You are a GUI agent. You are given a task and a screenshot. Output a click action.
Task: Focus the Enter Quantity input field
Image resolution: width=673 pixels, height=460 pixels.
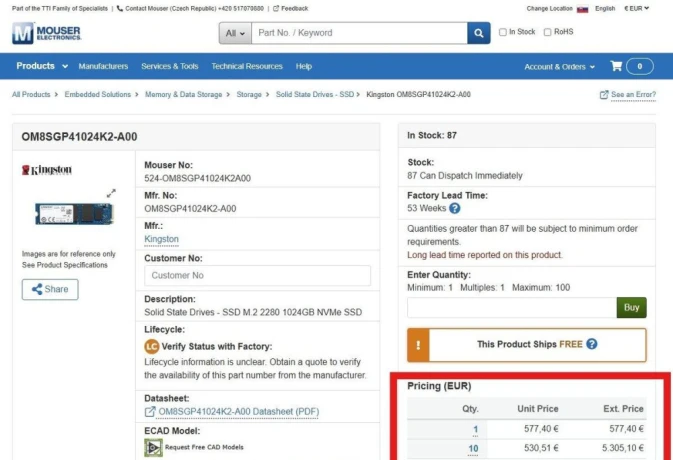512,308
